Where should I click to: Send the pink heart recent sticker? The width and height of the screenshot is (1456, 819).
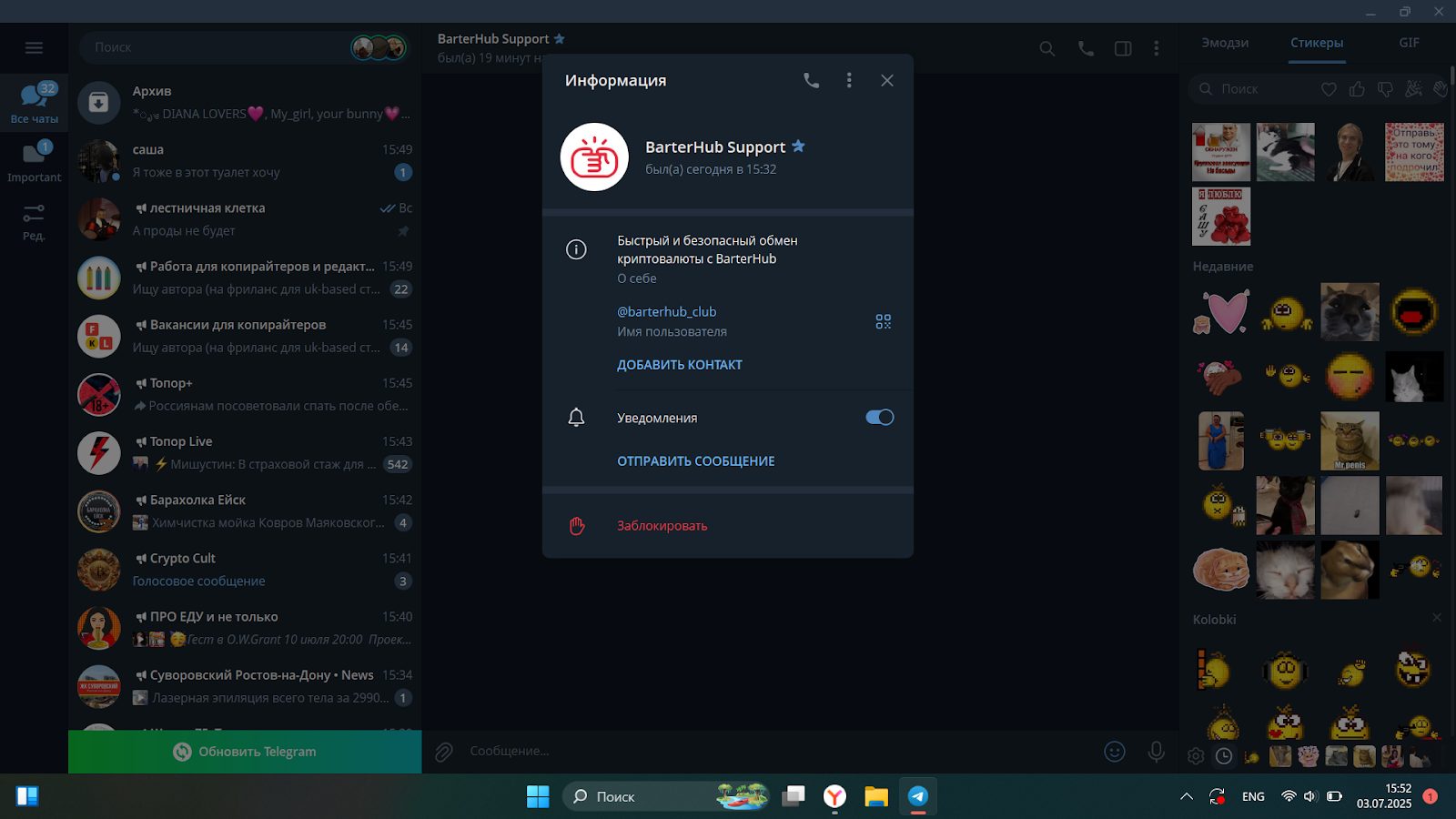click(1221, 312)
